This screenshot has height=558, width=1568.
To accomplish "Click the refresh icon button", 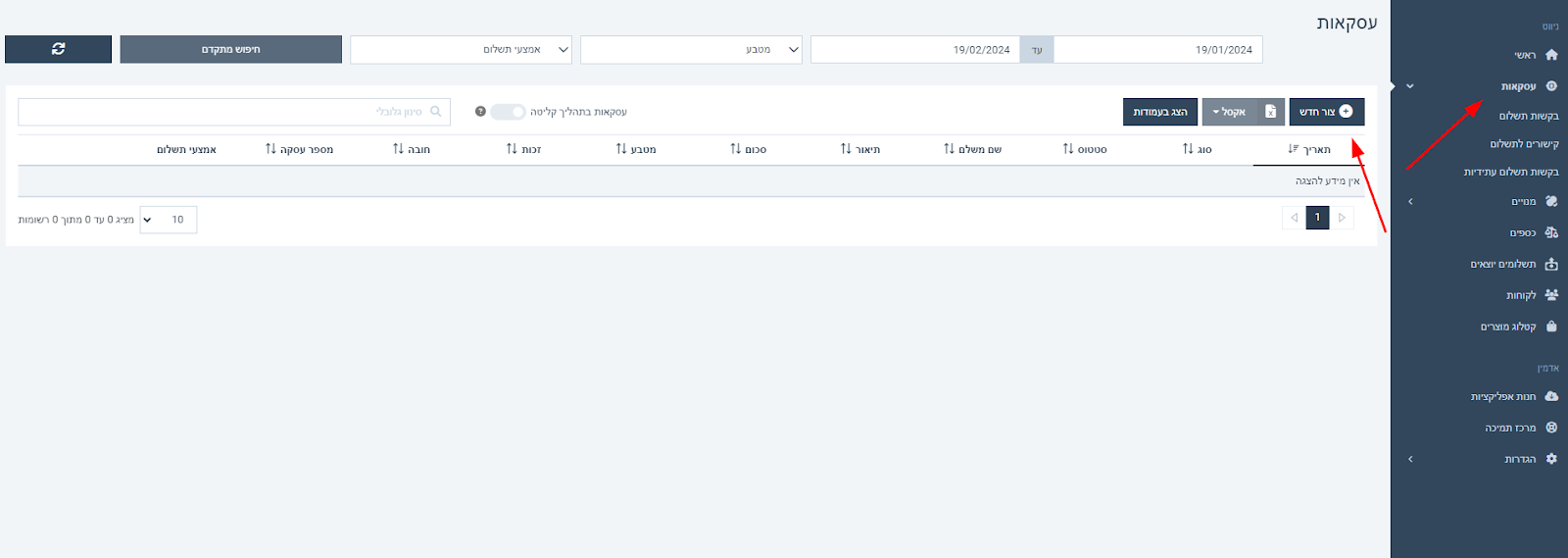I will pos(58,49).
